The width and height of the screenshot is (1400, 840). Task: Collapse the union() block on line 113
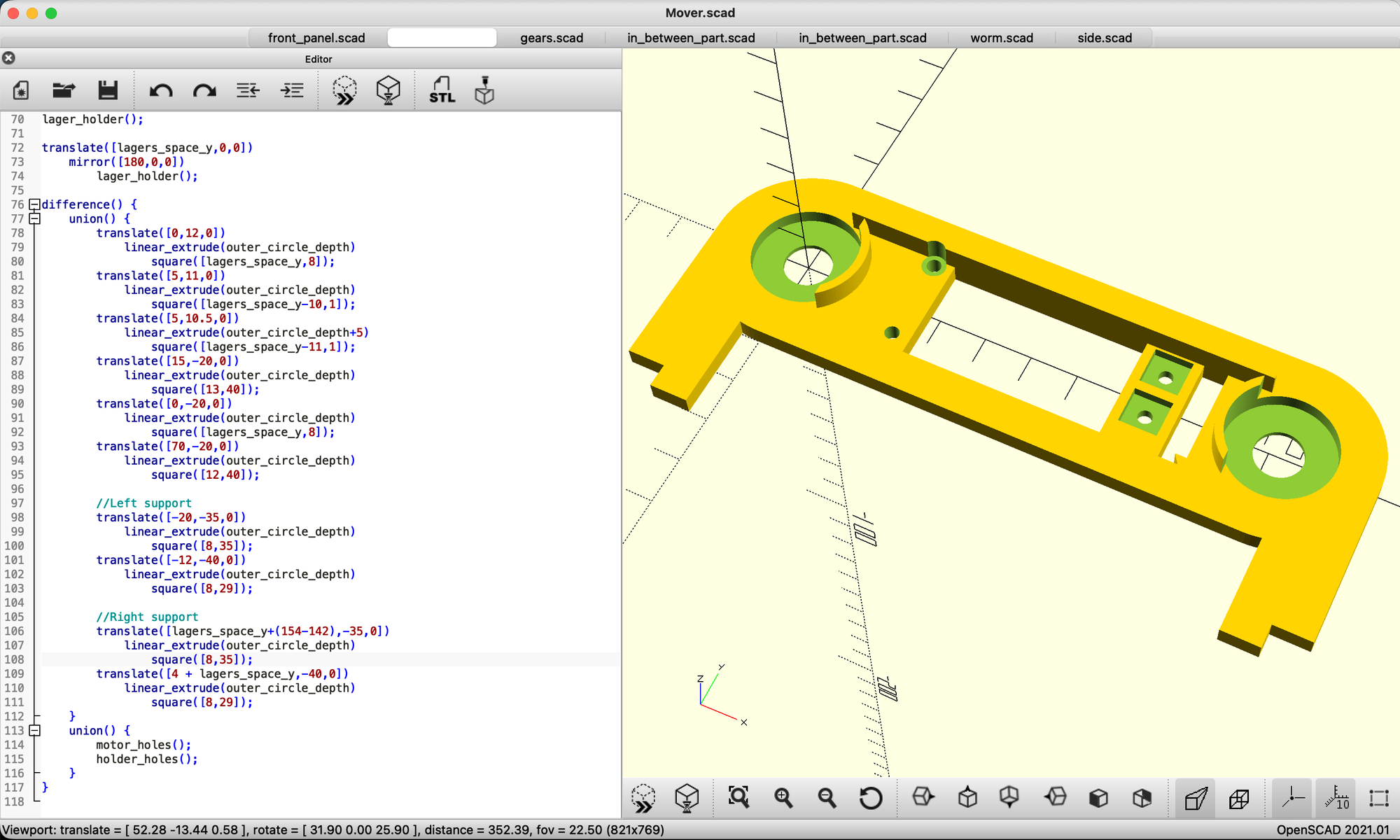[34, 730]
